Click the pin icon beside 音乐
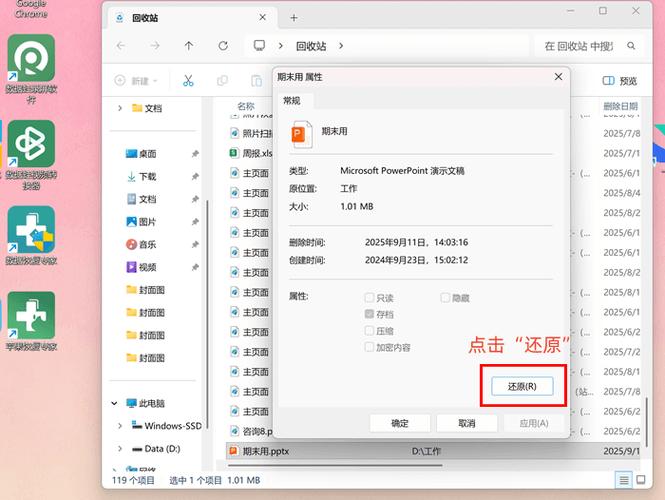The height and width of the screenshot is (500, 665). tap(195, 244)
